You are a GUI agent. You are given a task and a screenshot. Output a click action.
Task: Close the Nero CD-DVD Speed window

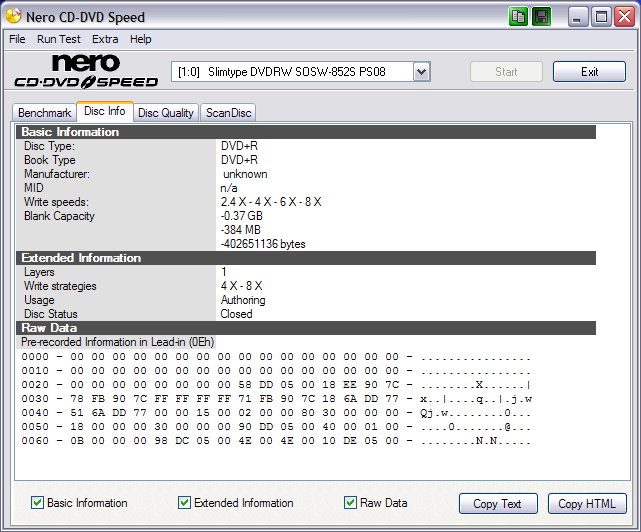(x=623, y=16)
